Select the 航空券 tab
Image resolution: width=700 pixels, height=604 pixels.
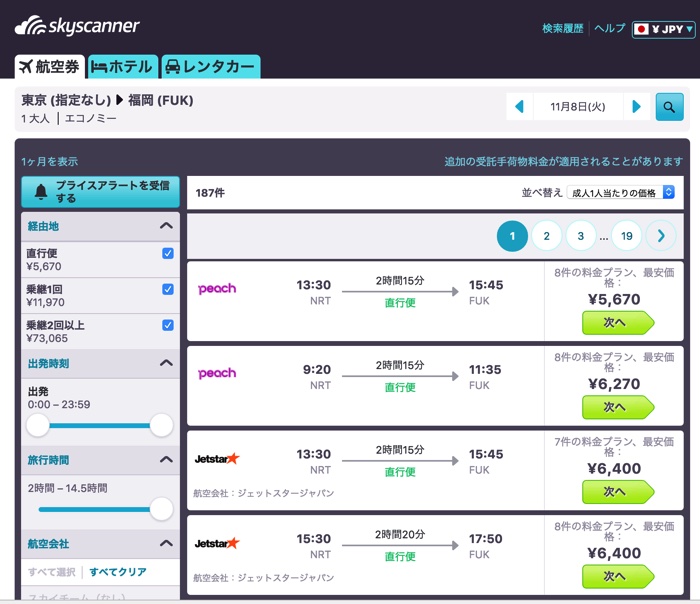point(50,67)
